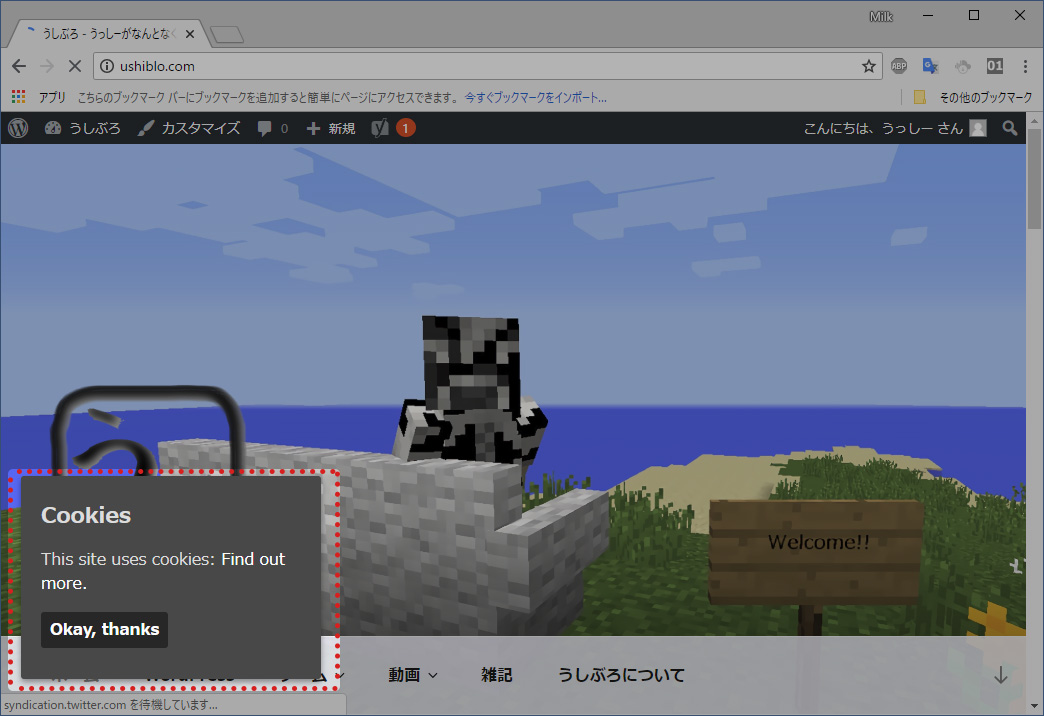
Task: Open Chrome's three-dot menu
Action: point(1025,66)
